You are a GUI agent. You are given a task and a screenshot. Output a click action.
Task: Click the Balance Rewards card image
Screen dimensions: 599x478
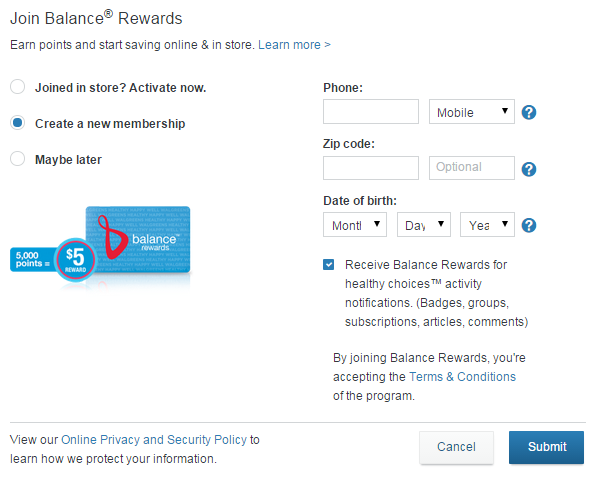pyautogui.click(x=138, y=239)
